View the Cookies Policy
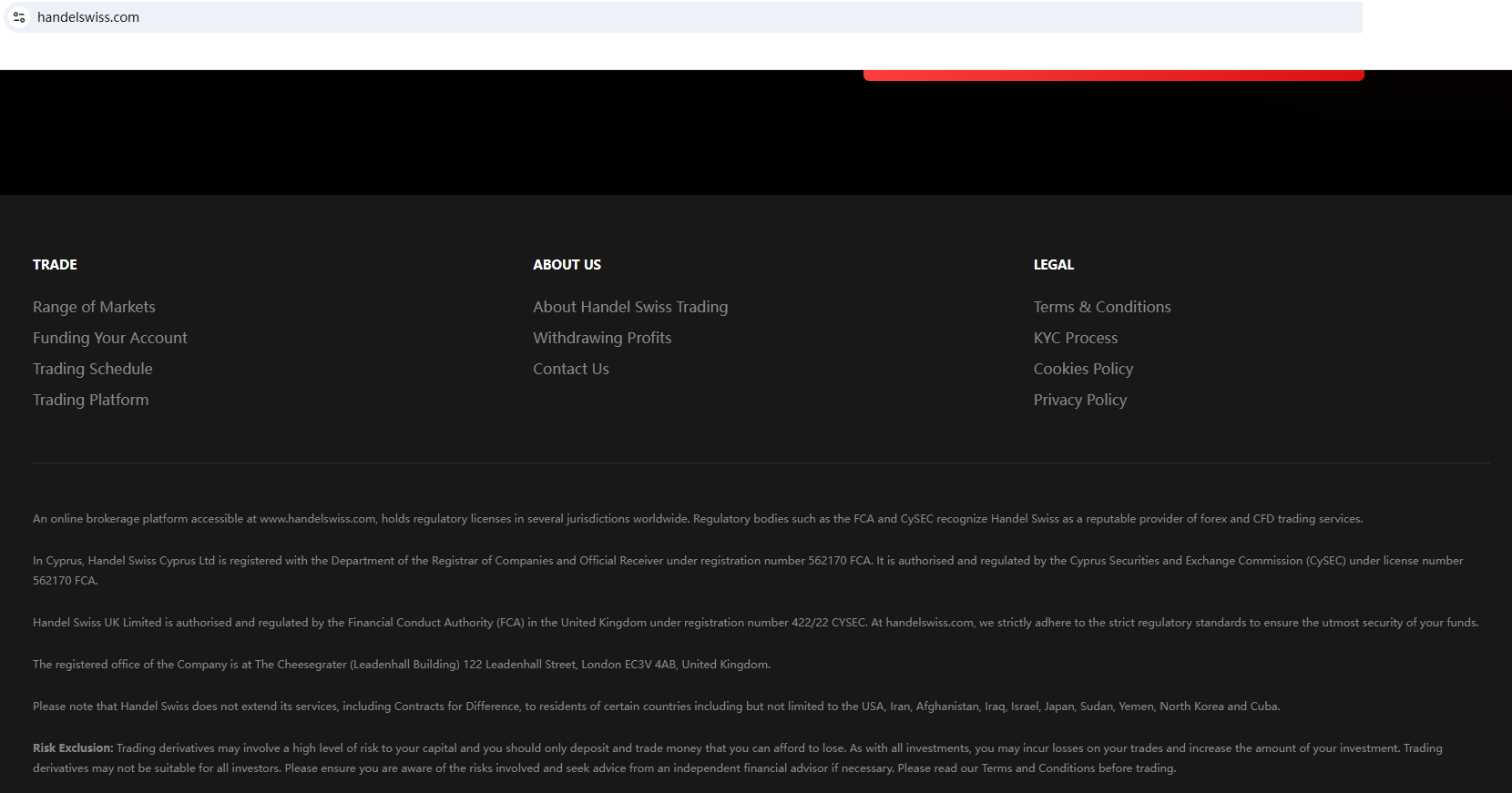Image resolution: width=1512 pixels, height=793 pixels. tap(1083, 369)
